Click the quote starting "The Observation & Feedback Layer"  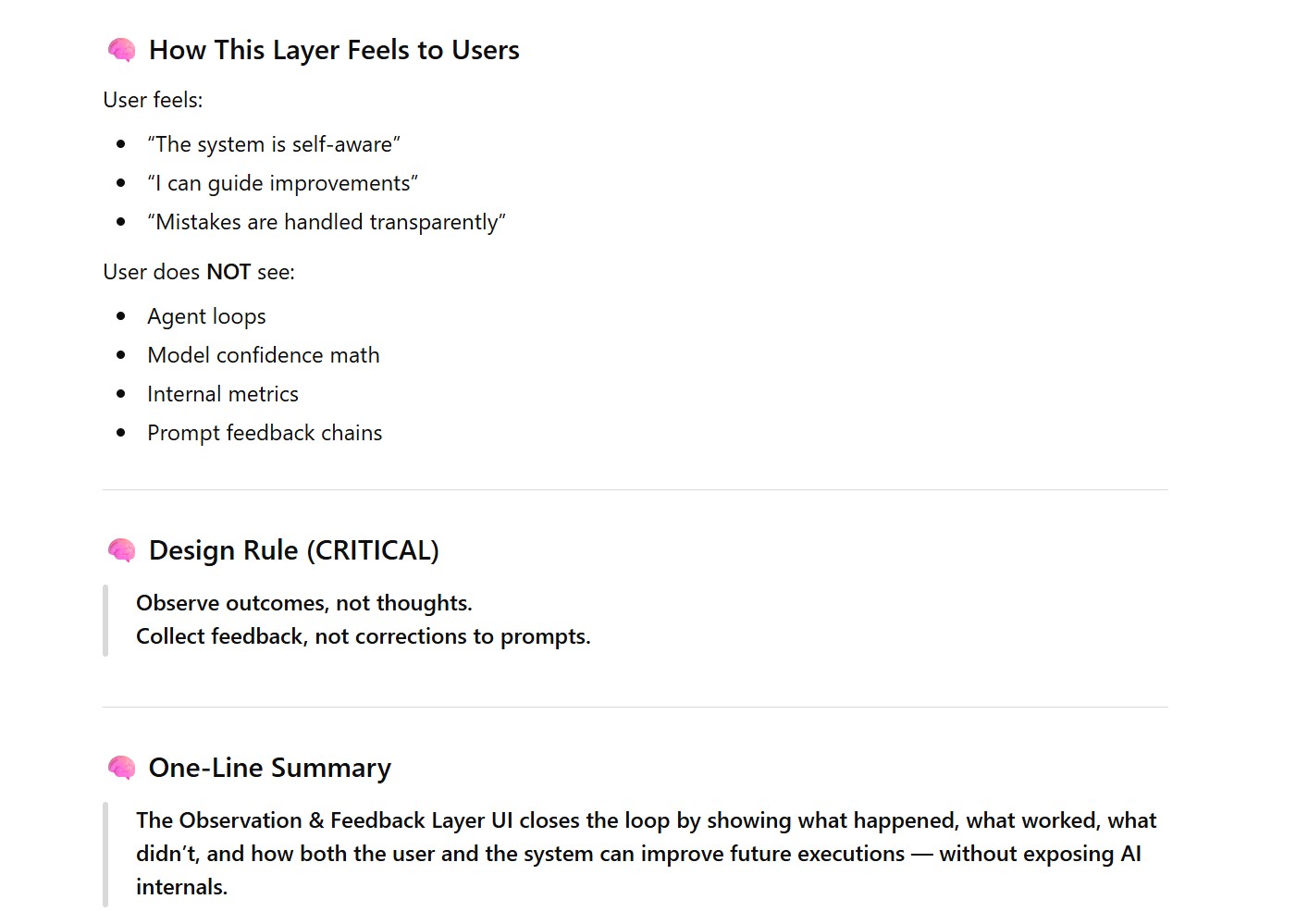(646, 853)
